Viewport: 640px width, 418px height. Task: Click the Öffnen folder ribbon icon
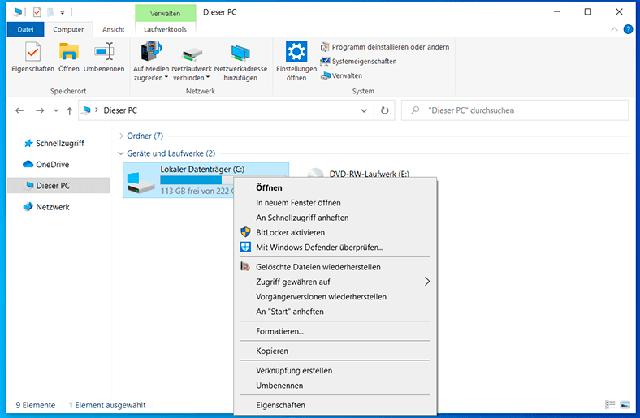pyautogui.click(x=69, y=52)
